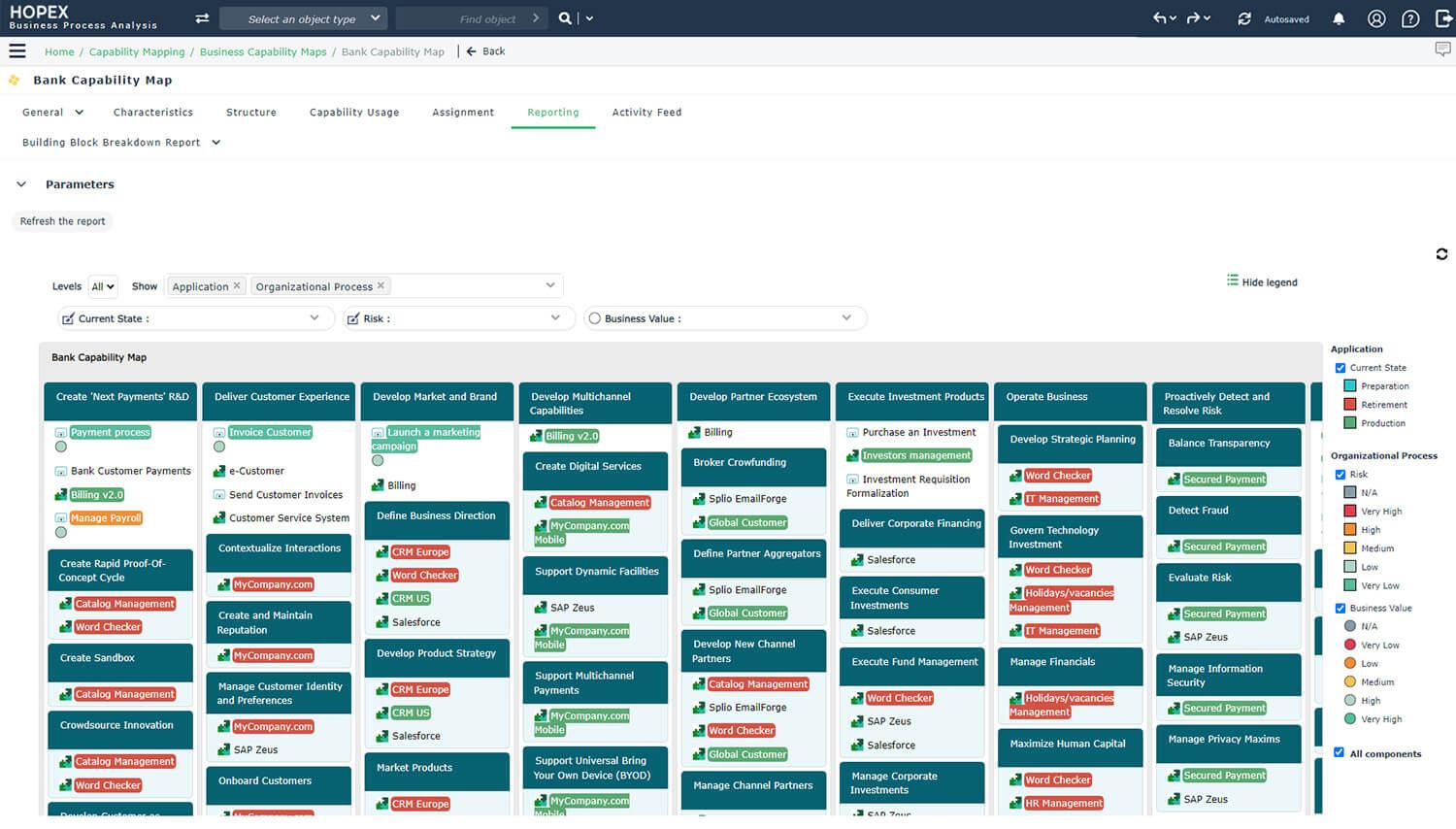
Task: Click the swap arrows icon in header
Action: 202,18
